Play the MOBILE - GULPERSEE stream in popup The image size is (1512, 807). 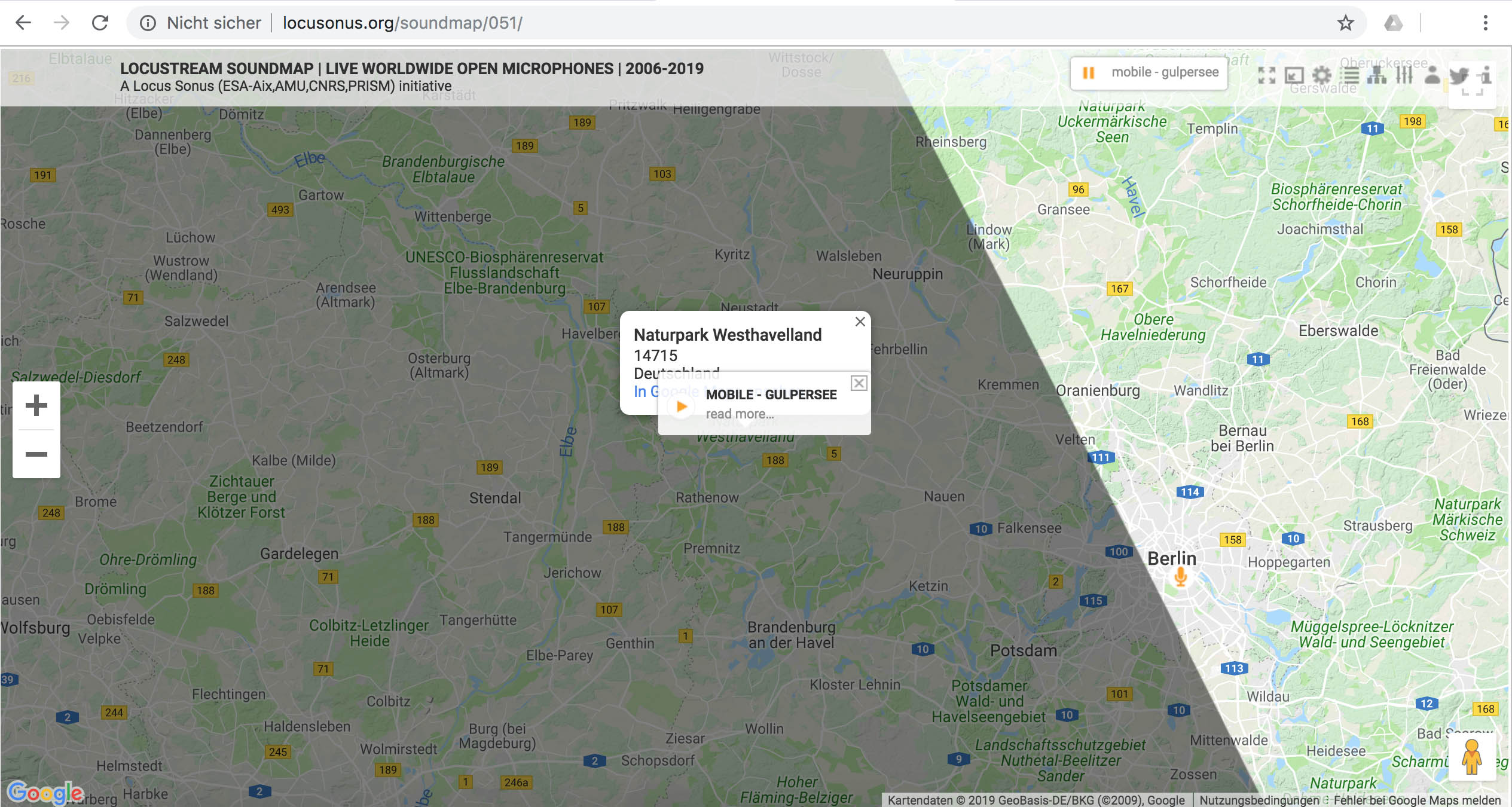681,406
